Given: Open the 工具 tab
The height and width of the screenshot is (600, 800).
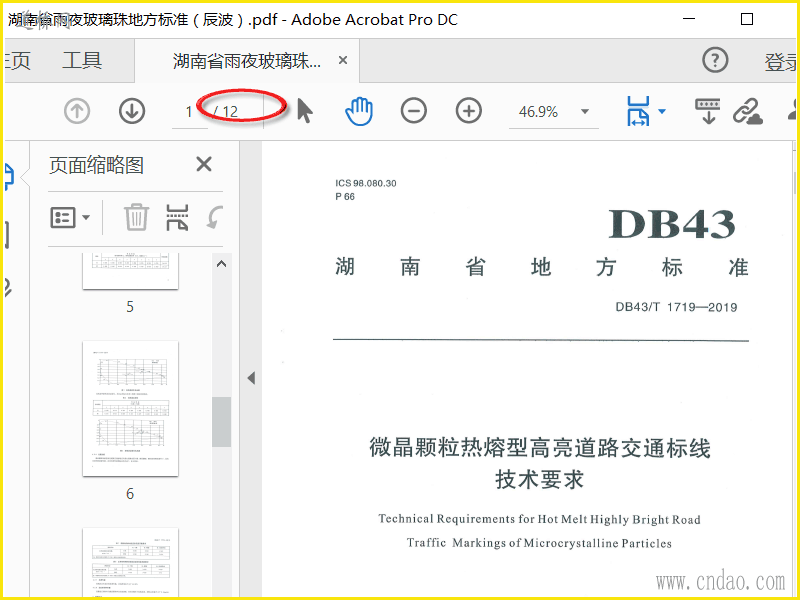Looking at the screenshot, I should (x=82, y=60).
